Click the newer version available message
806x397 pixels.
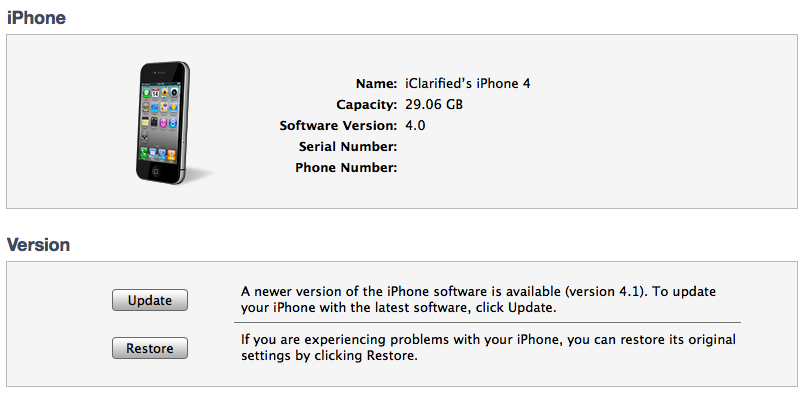pyautogui.click(x=478, y=300)
